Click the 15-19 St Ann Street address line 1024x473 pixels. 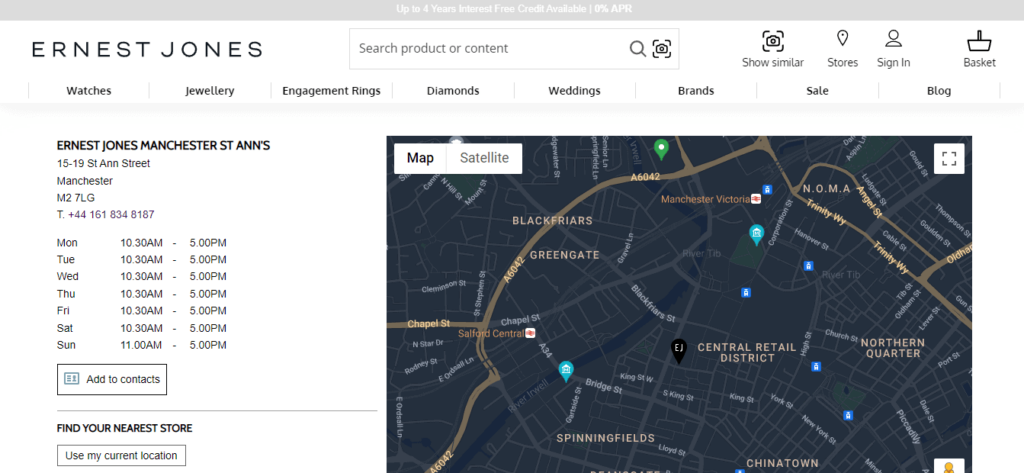103,163
